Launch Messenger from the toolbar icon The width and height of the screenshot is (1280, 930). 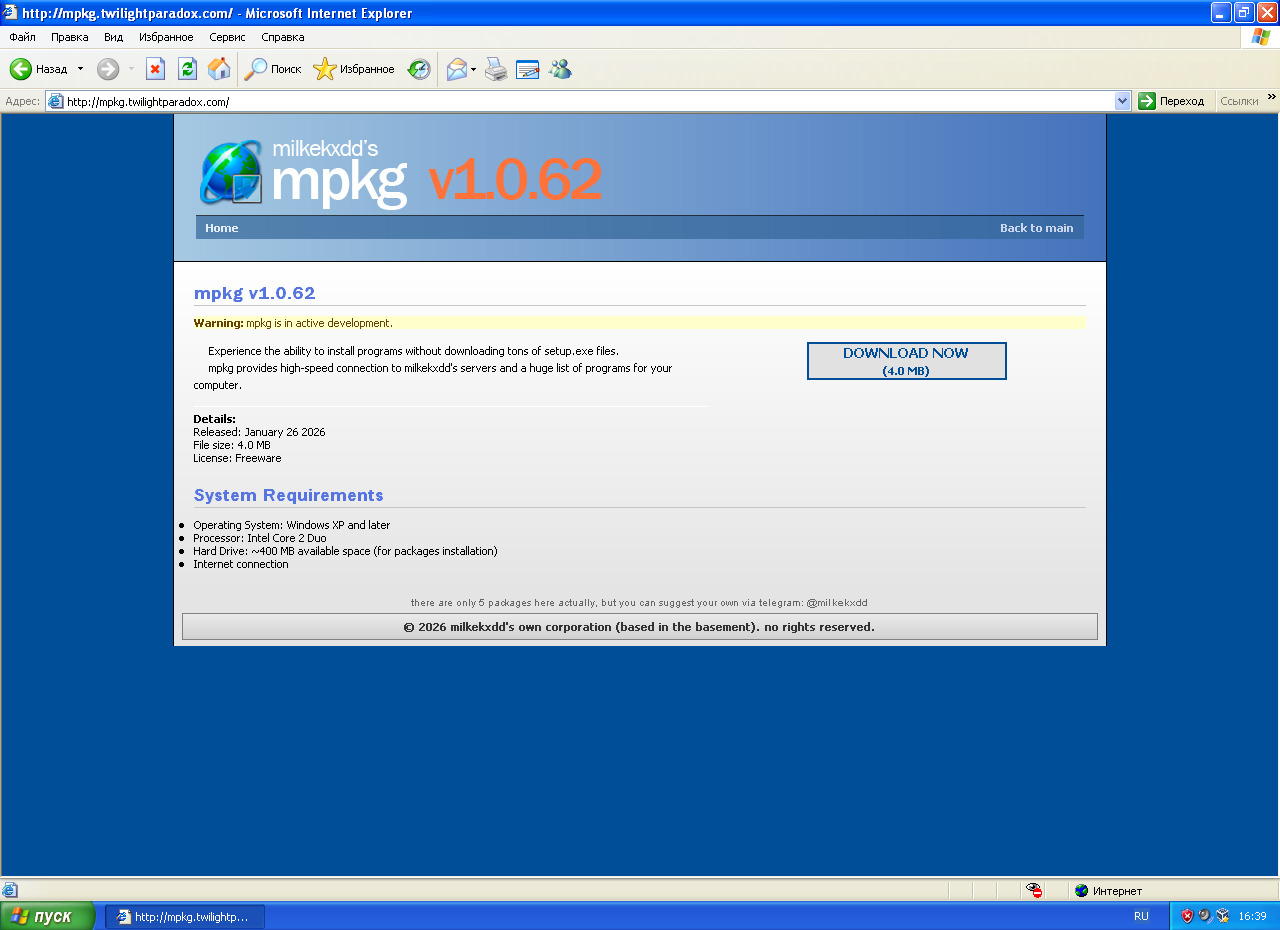click(560, 69)
